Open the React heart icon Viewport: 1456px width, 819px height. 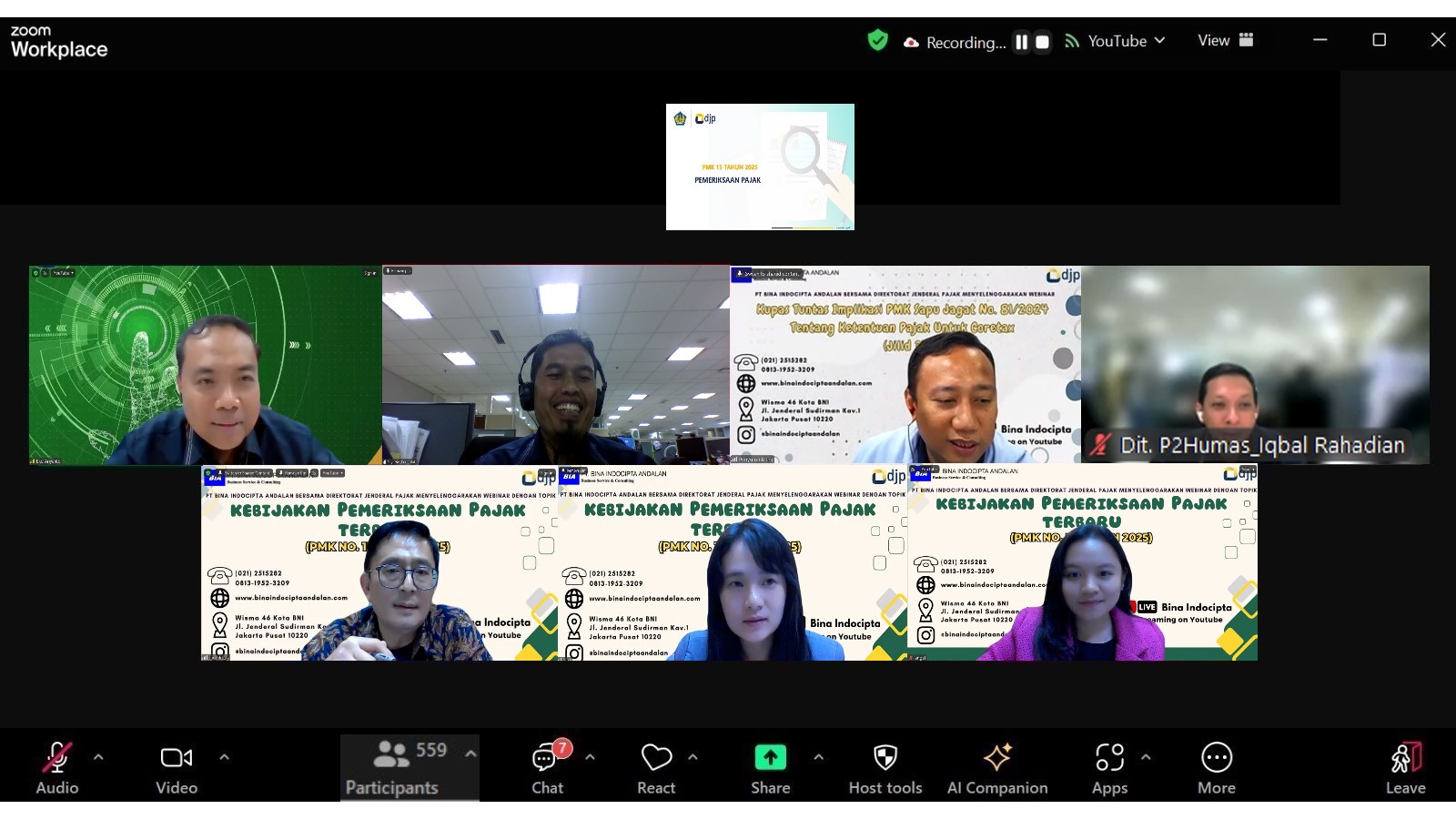656,758
